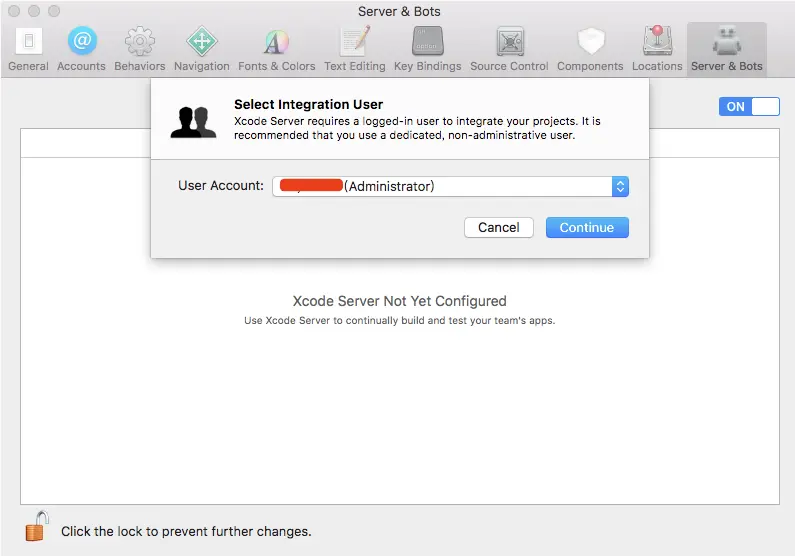Click 'Xcode Server Not Yet Configured' text

[x=400, y=301]
